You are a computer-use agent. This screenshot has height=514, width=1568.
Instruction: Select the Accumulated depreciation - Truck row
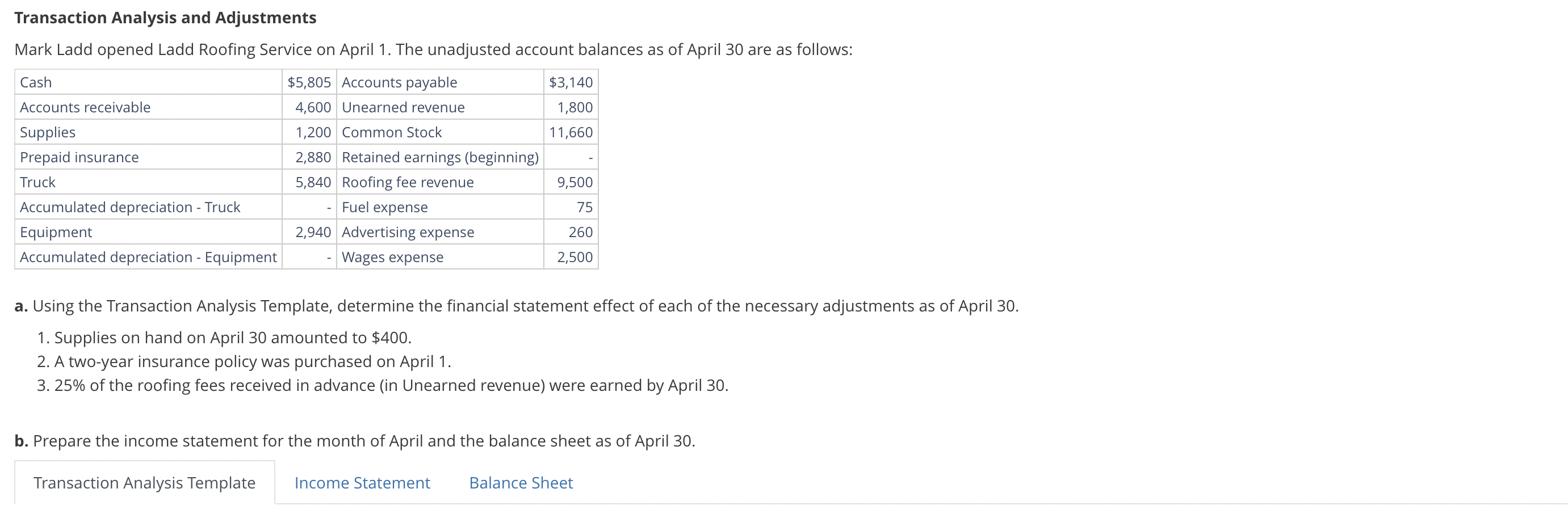click(129, 207)
